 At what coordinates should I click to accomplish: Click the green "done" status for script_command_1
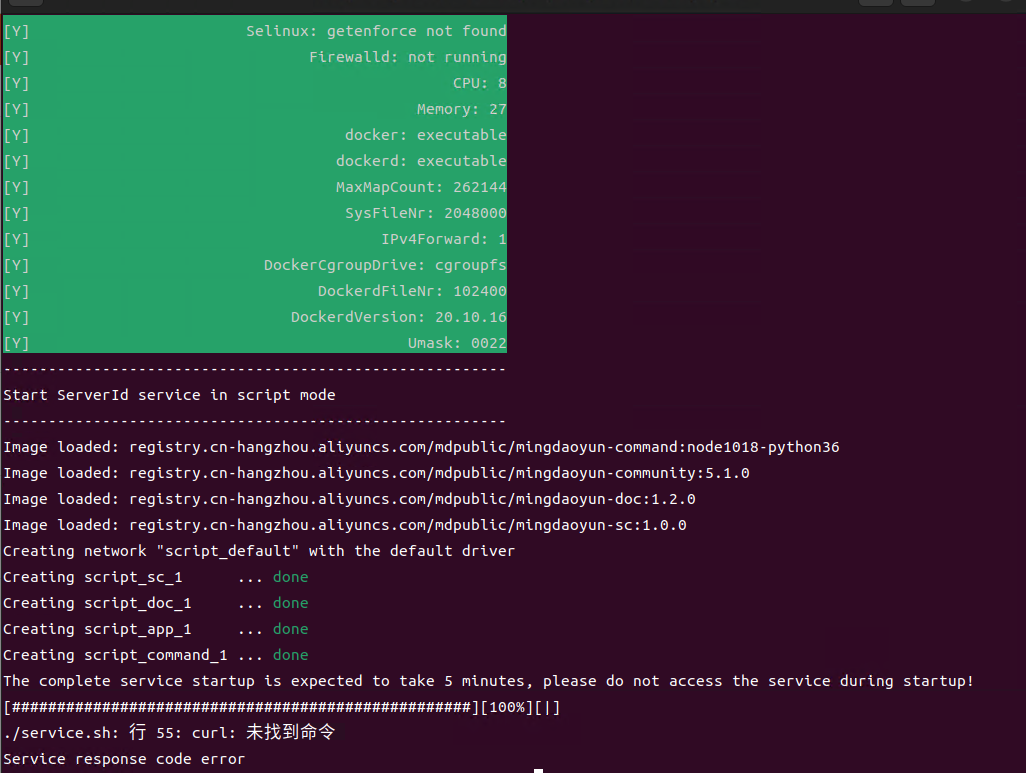[x=290, y=655]
